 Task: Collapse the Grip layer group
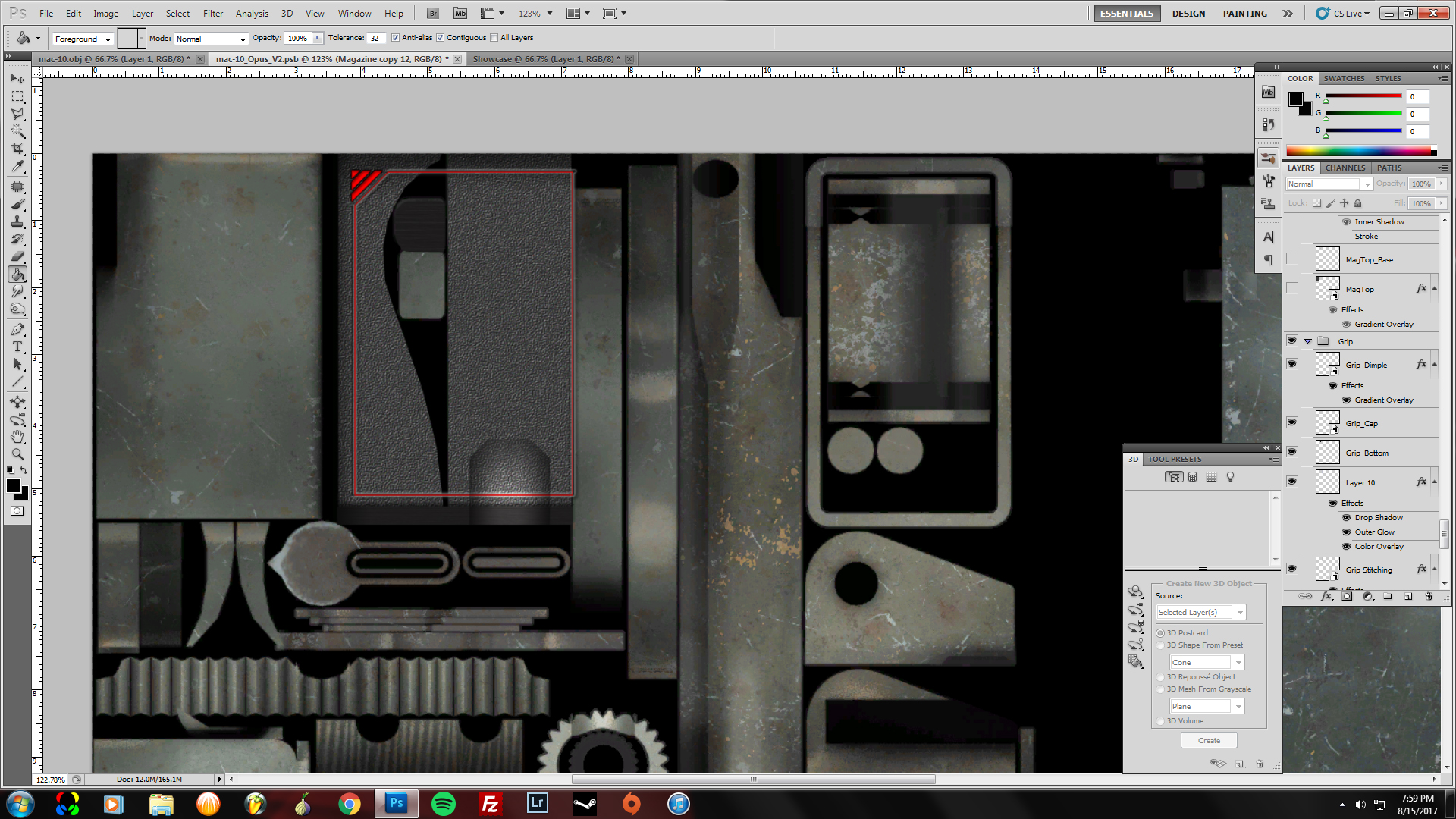coord(1308,341)
